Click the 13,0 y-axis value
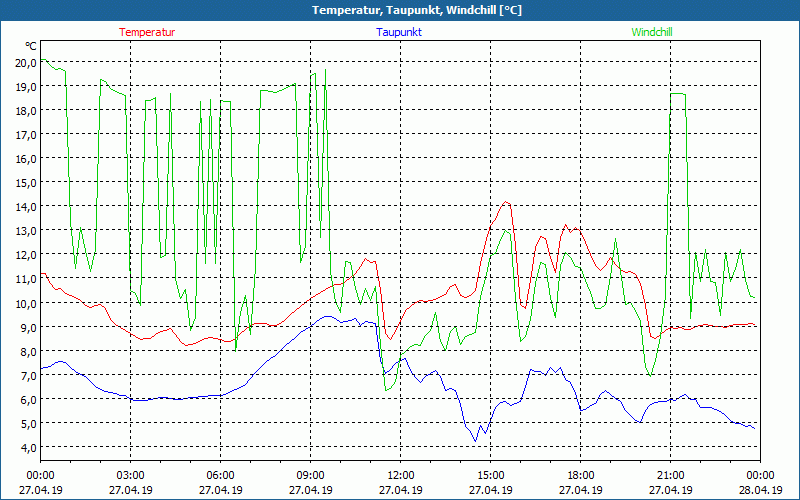 (27, 231)
